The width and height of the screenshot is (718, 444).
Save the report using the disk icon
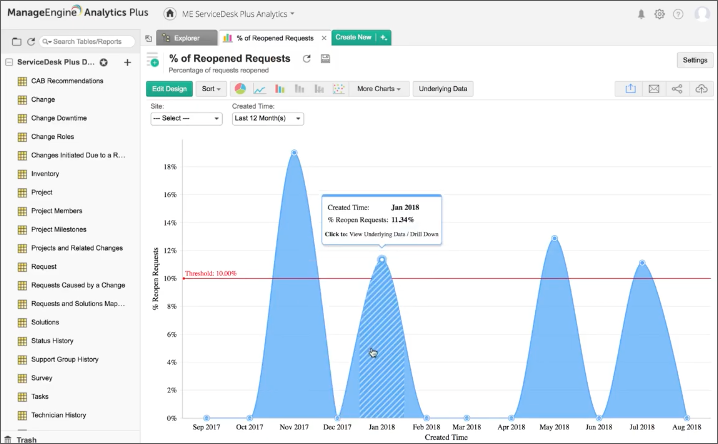325,59
